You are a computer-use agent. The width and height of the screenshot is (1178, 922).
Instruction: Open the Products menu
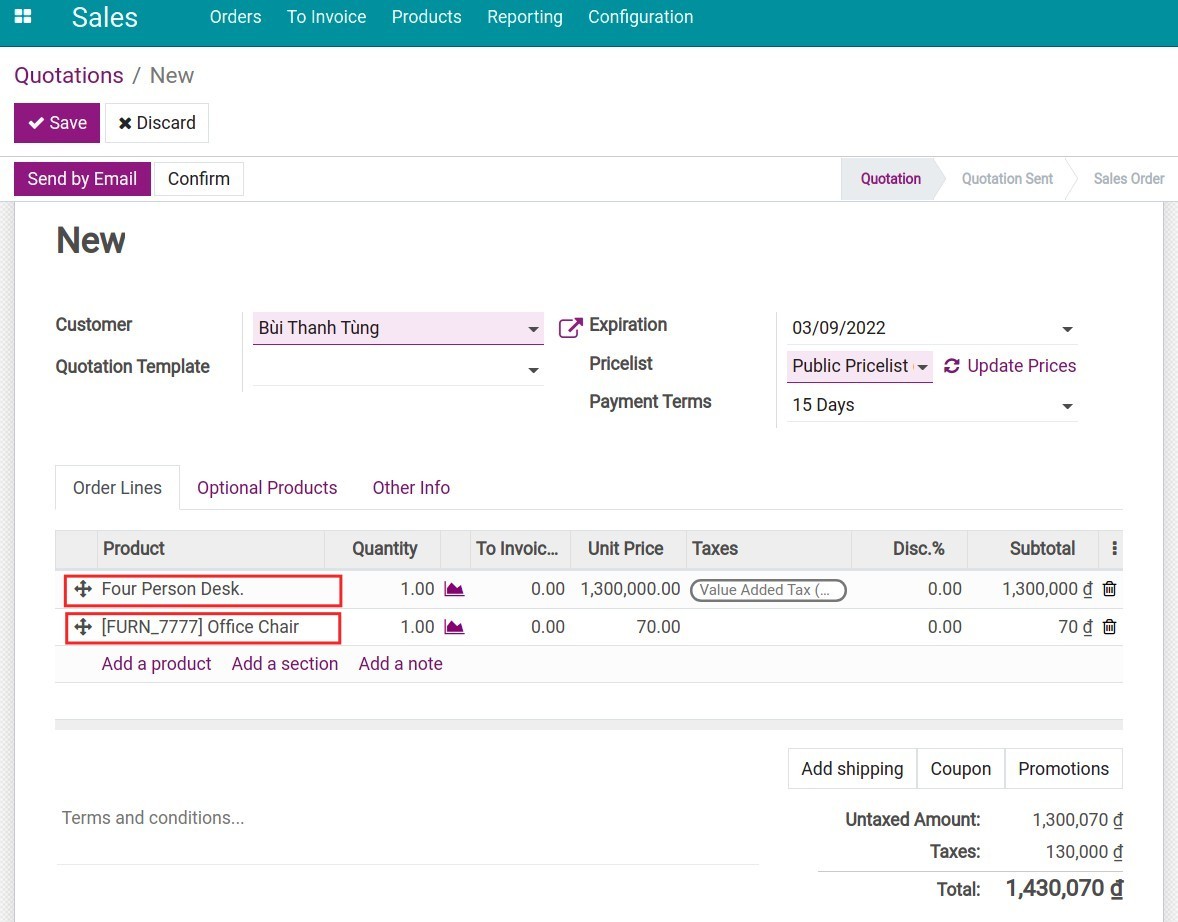pyautogui.click(x=426, y=17)
